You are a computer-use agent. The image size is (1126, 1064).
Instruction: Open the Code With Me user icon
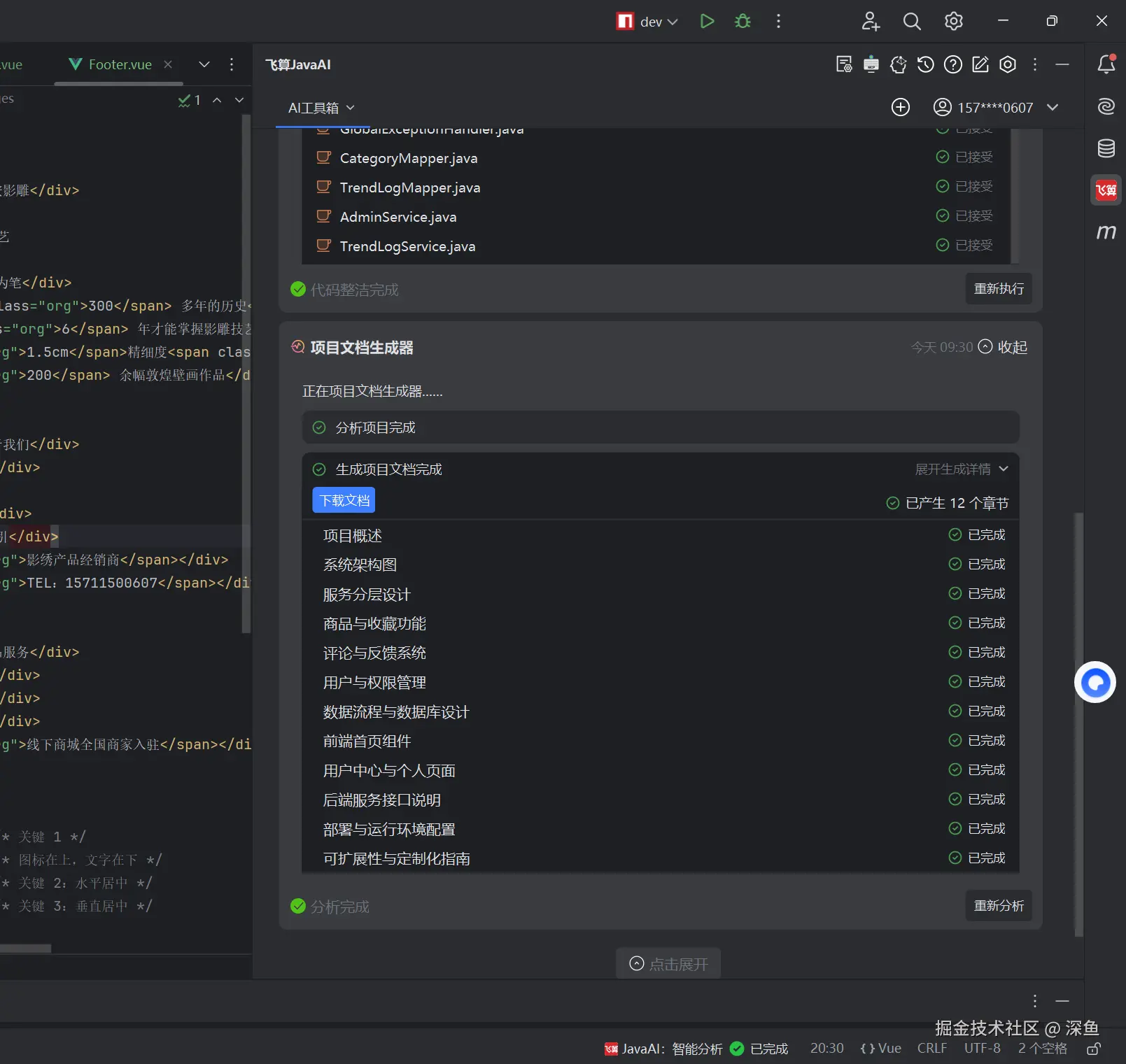point(871,21)
